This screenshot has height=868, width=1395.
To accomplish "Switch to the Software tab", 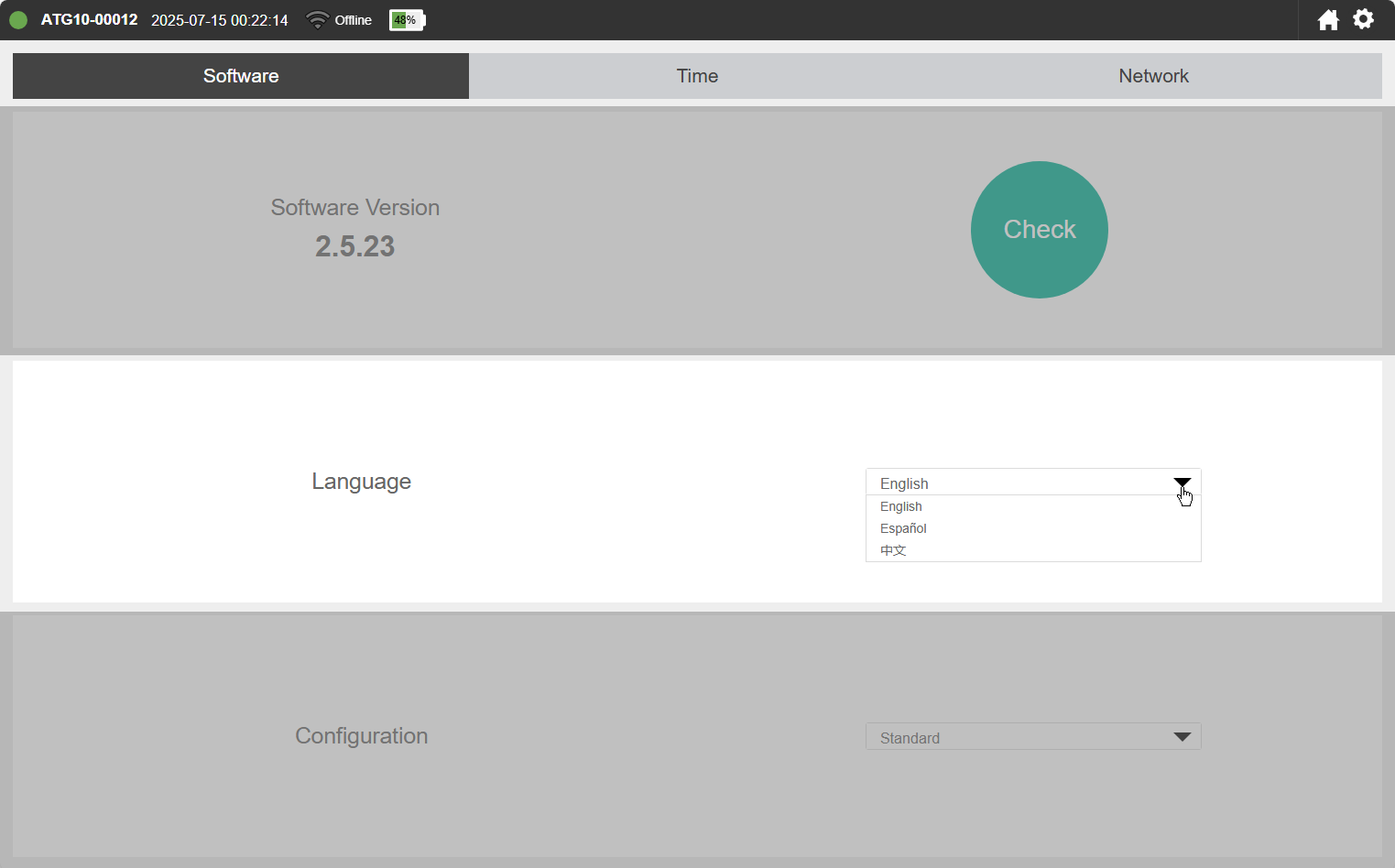I will [241, 76].
